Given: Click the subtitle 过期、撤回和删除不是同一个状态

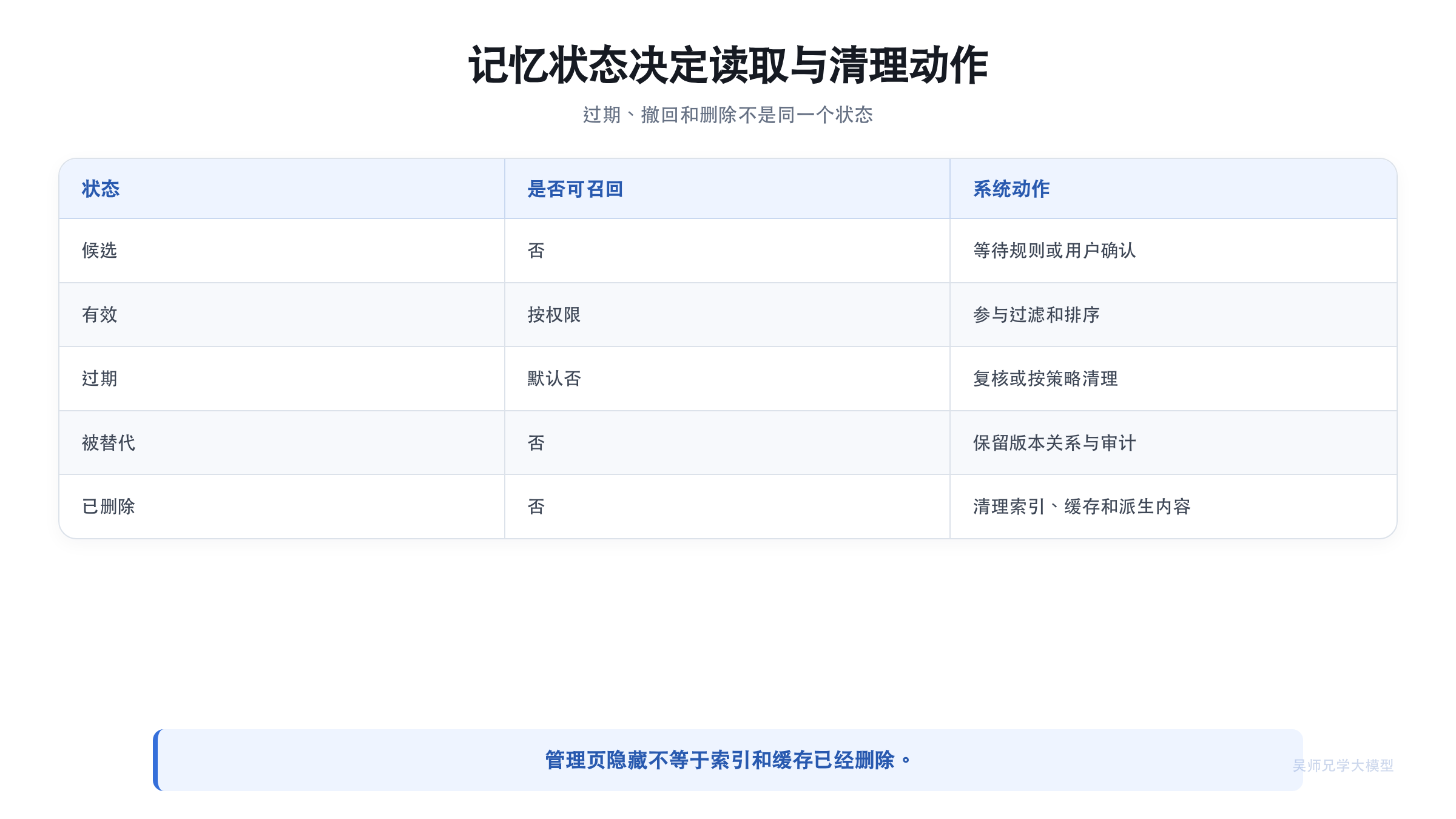Looking at the screenshot, I should point(728,115).
